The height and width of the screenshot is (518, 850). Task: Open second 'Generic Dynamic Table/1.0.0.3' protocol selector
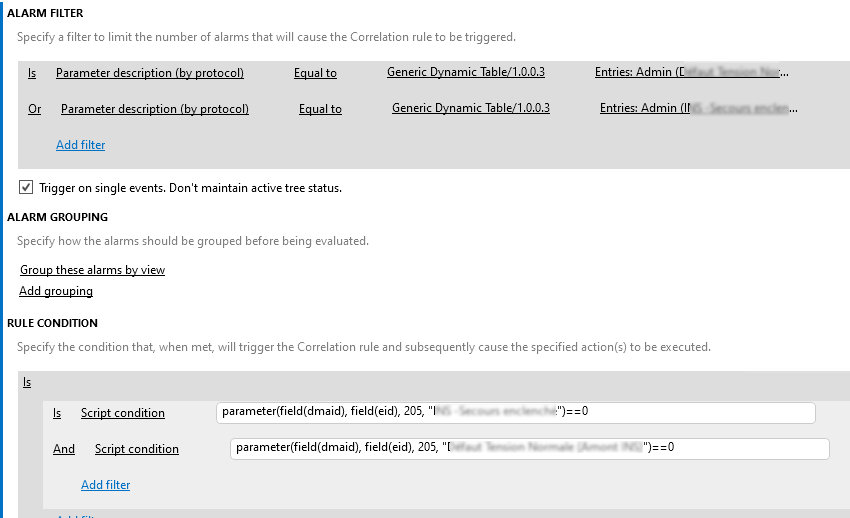click(x=471, y=108)
